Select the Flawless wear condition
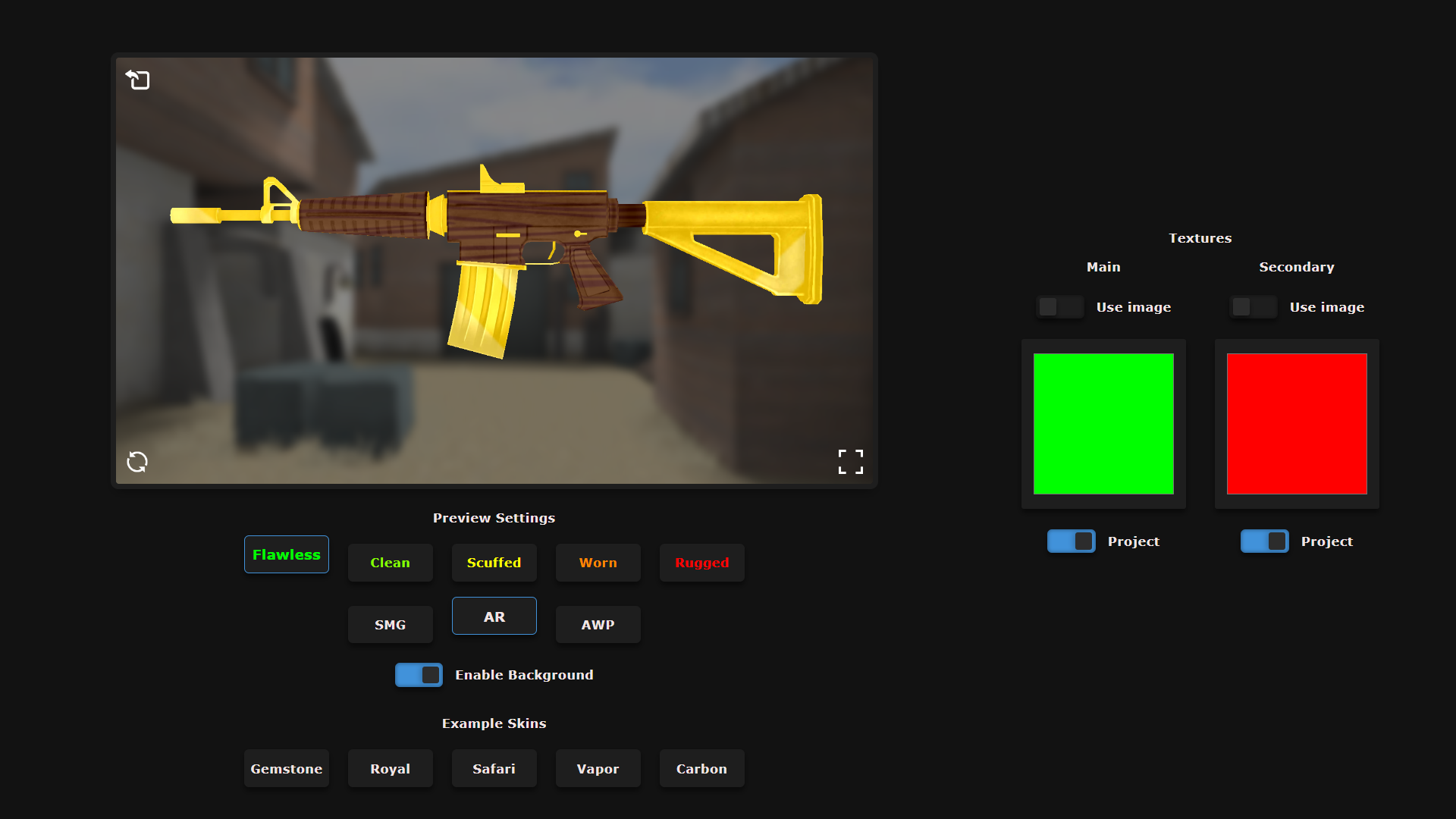The height and width of the screenshot is (819, 1456). (287, 554)
